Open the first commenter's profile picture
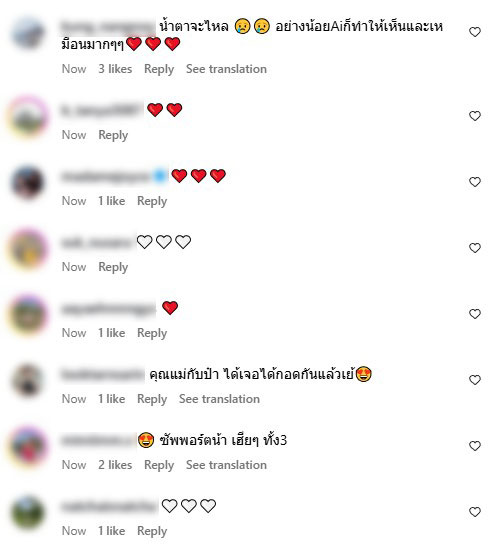The width and height of the screenshot is (492, 549). (x=28, y=33)
